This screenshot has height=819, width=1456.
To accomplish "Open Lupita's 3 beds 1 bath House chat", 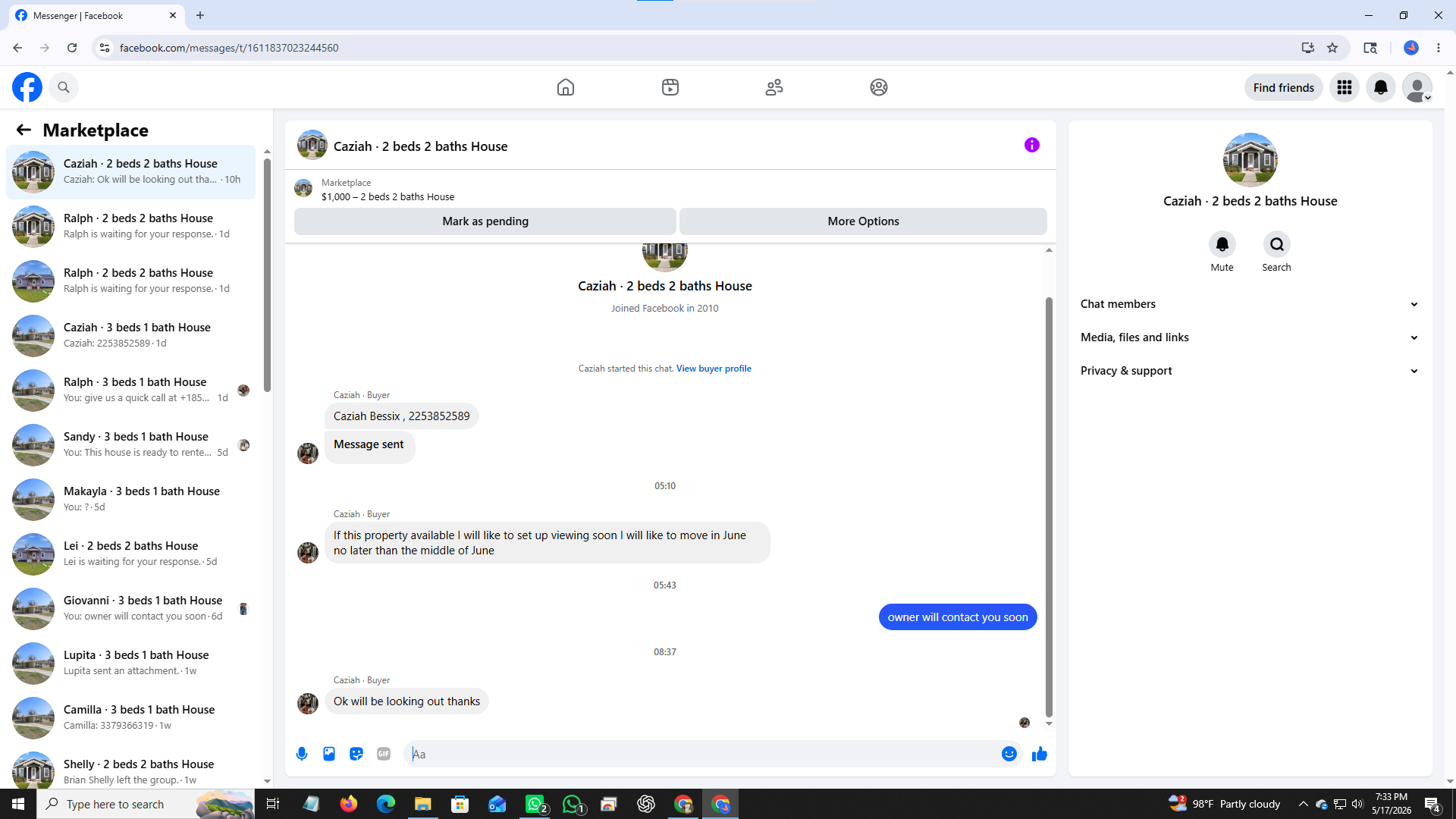I will tap(131, 664).
